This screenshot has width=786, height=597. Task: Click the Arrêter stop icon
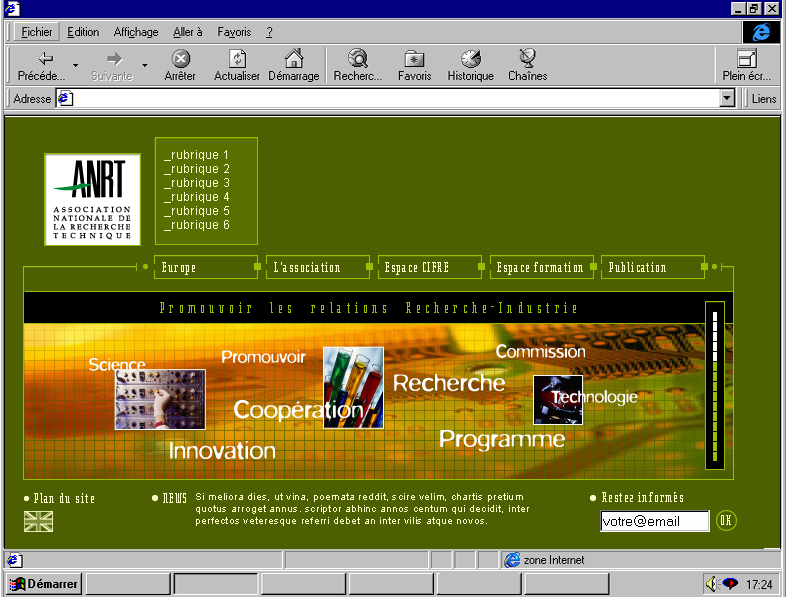click(x=180, y=59)
